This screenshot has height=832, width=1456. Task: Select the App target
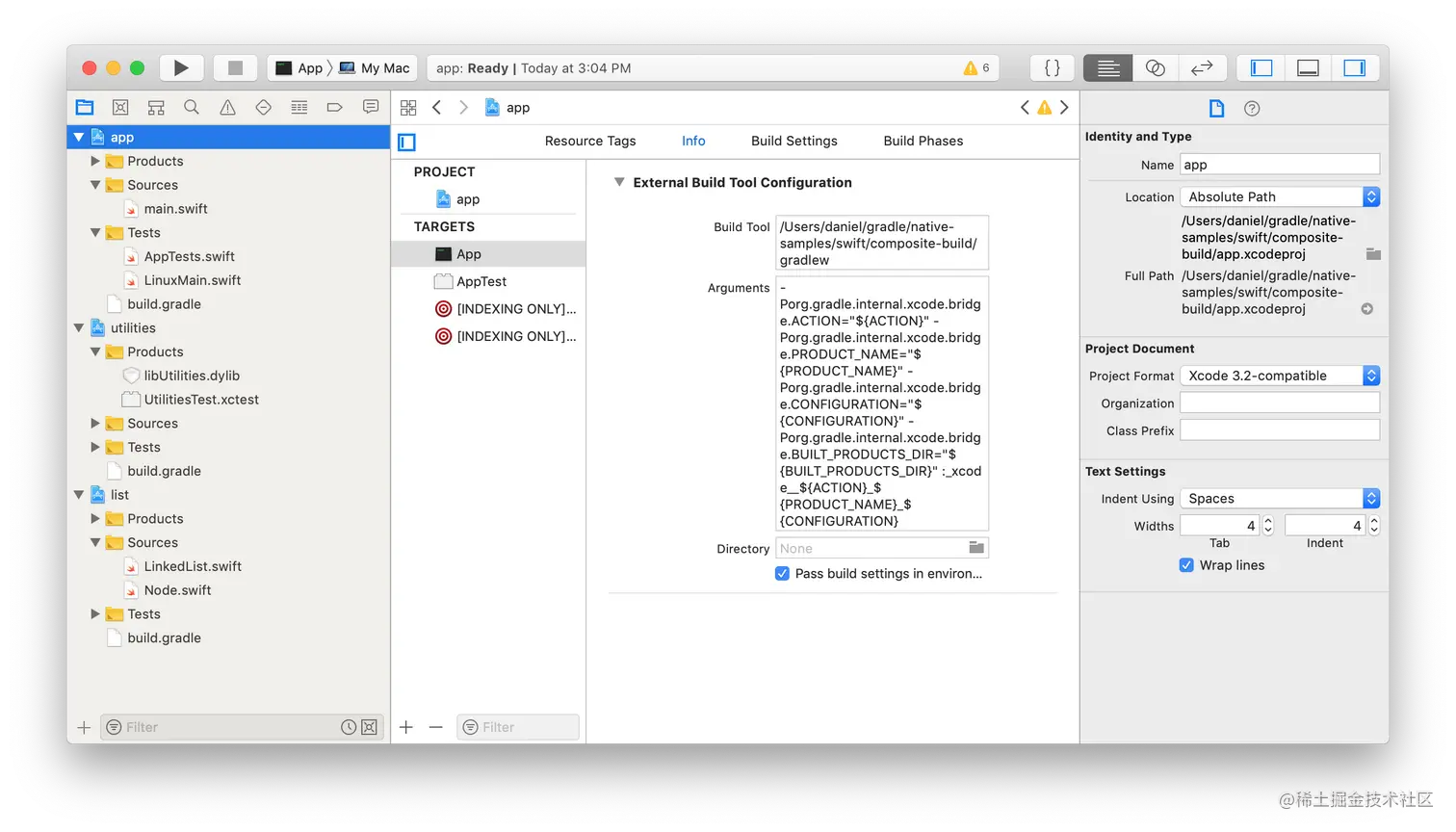pyautogui.click(x=488, y=254)
